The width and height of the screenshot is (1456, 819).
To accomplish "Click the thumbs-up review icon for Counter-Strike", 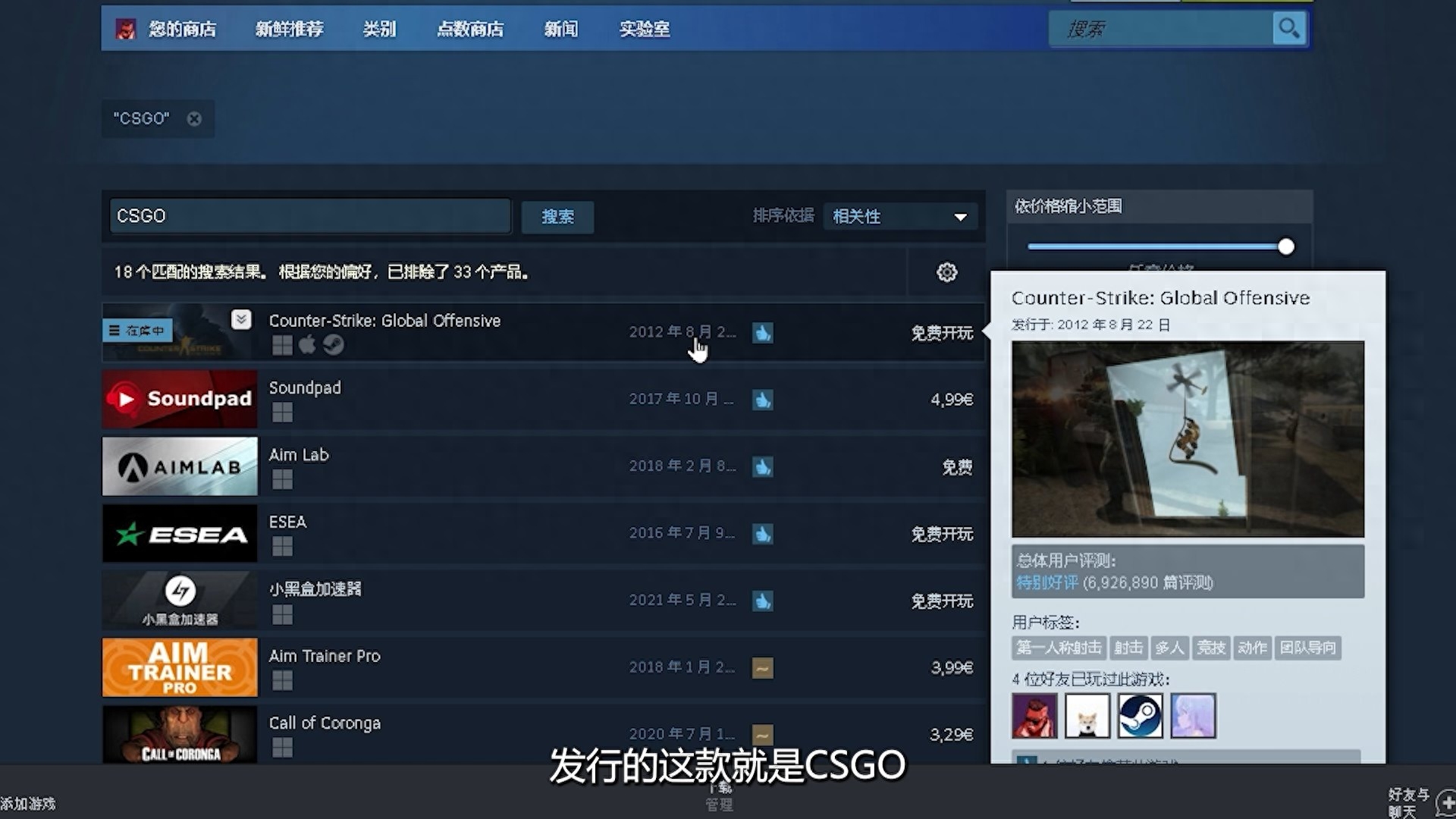I will click(x=763, y=333).
